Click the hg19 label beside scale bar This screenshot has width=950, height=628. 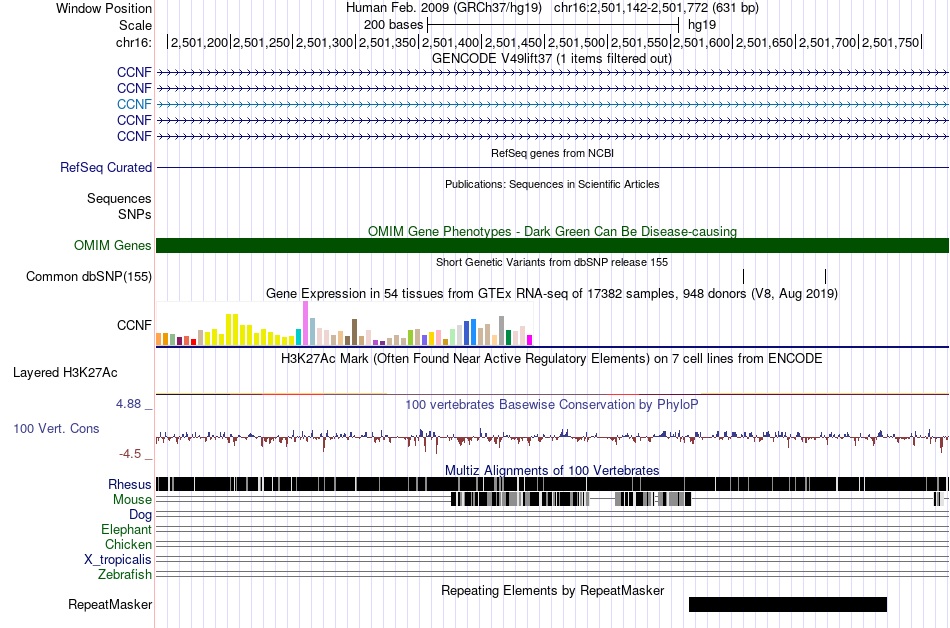(702, 25)
